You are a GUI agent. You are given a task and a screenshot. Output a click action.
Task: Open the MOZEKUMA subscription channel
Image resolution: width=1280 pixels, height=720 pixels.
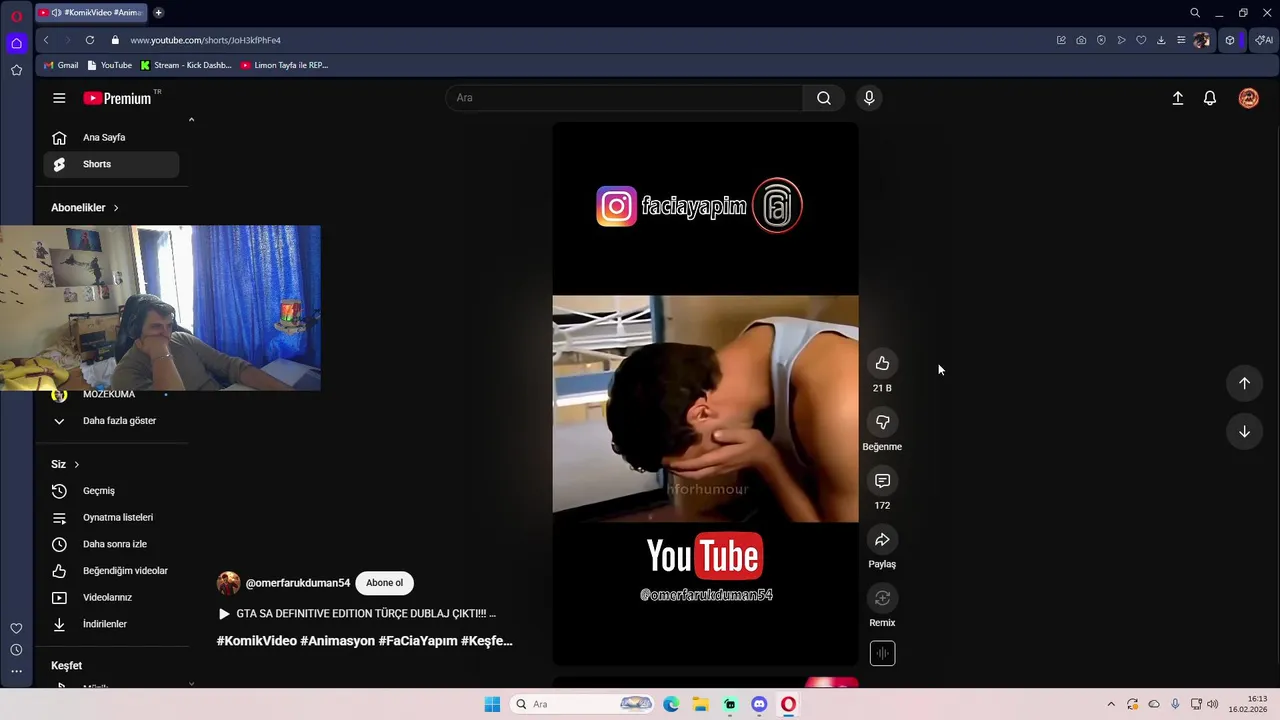pos(111,395)
